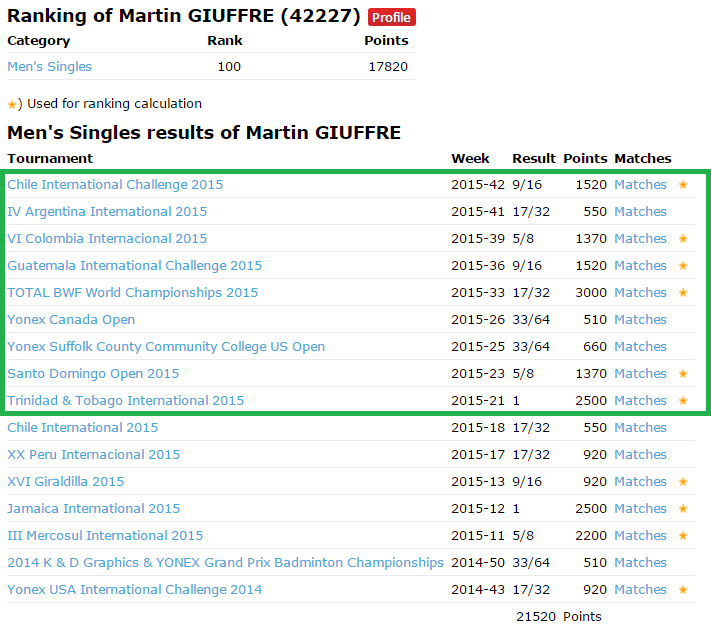View Matches for Guatemala International Challenge 2015

tap(640, 265)
